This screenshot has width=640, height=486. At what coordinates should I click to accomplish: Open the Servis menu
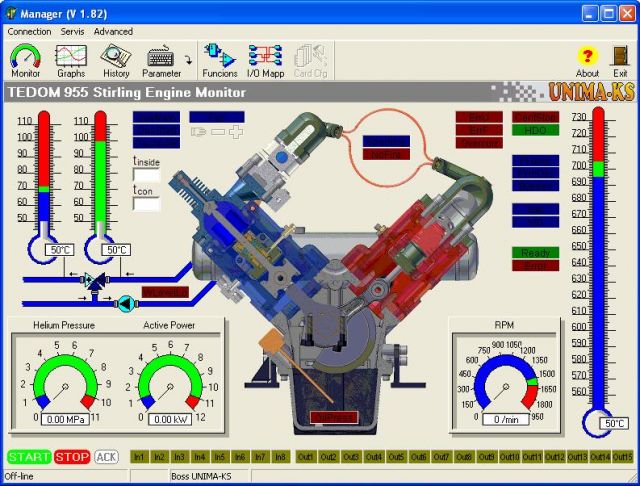72,32
